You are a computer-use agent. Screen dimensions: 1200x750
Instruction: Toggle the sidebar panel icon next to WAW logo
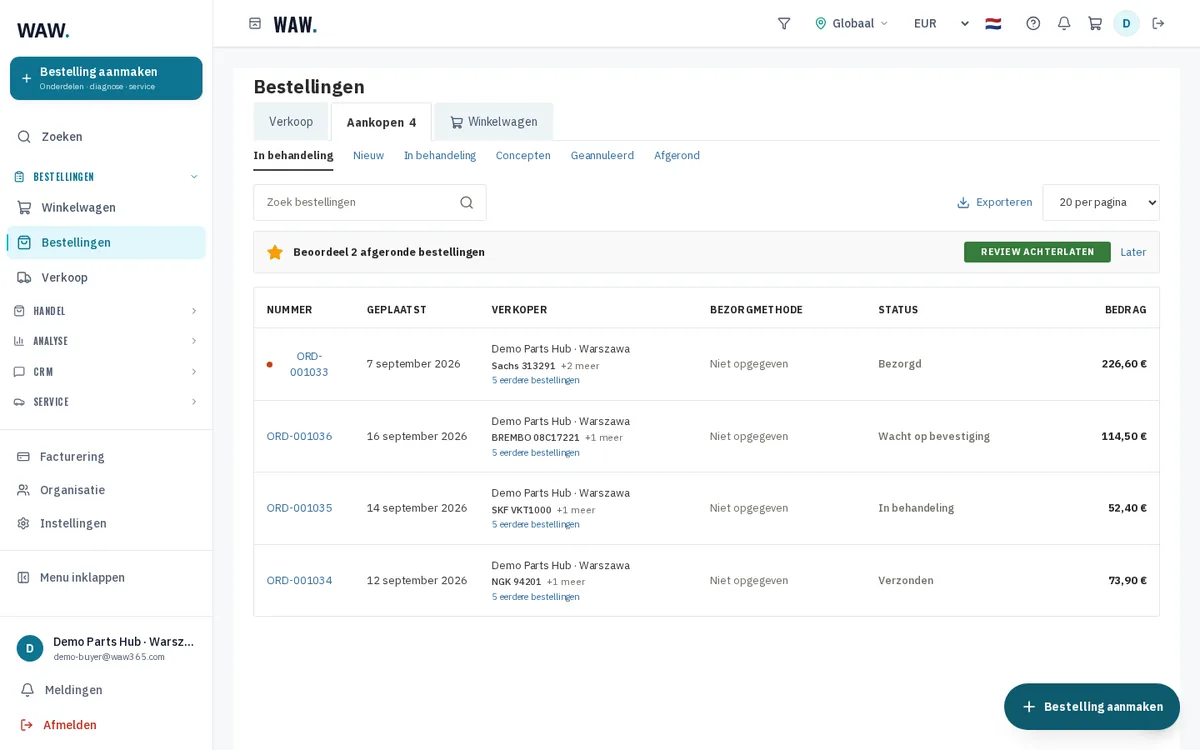tap(255, 23)
